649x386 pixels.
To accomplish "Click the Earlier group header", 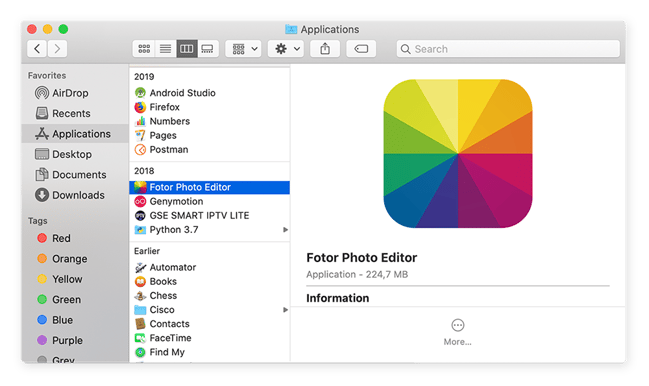I will coord(147,251).
